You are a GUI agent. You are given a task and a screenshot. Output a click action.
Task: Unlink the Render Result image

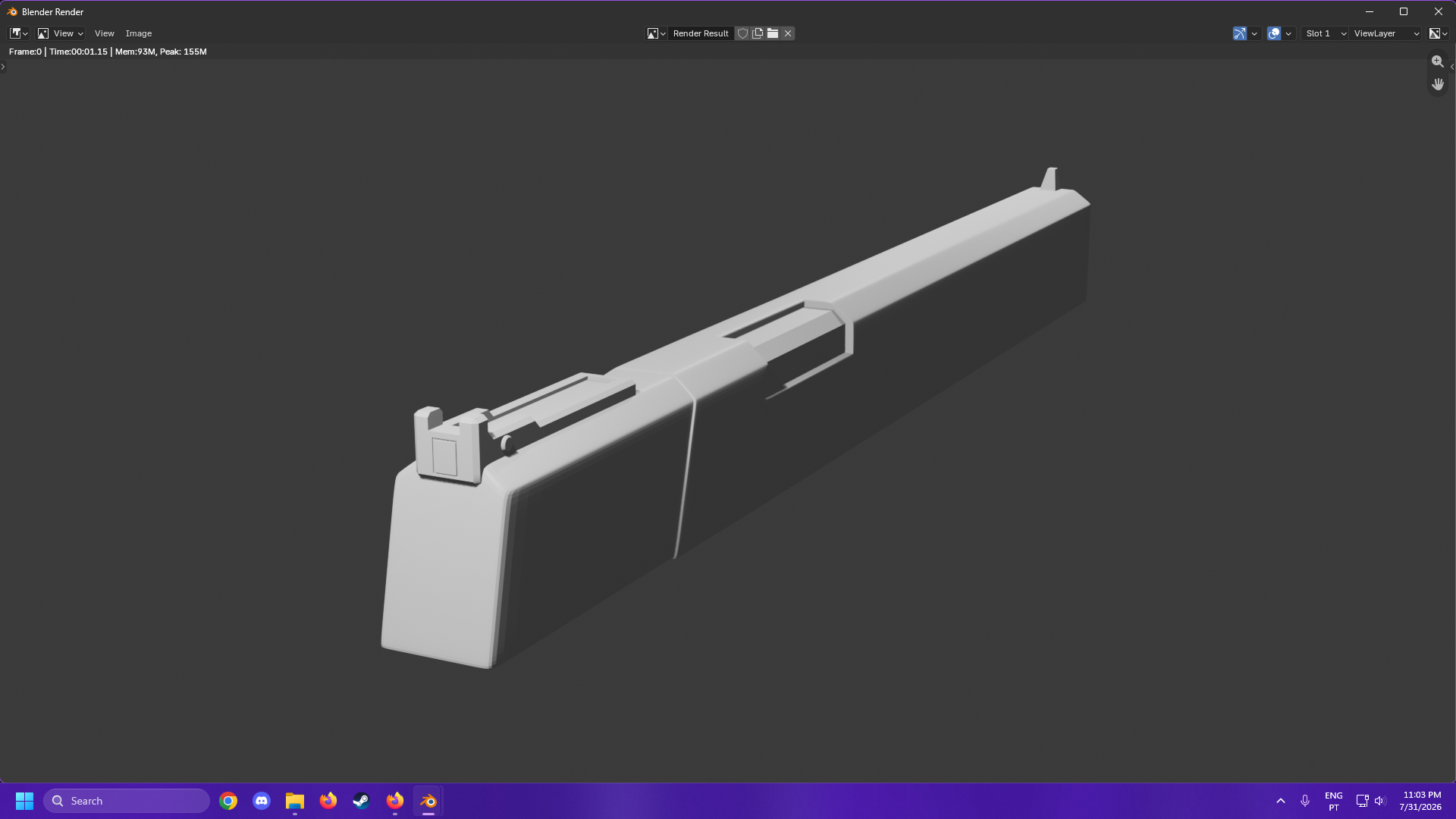[x=788, y=33]
